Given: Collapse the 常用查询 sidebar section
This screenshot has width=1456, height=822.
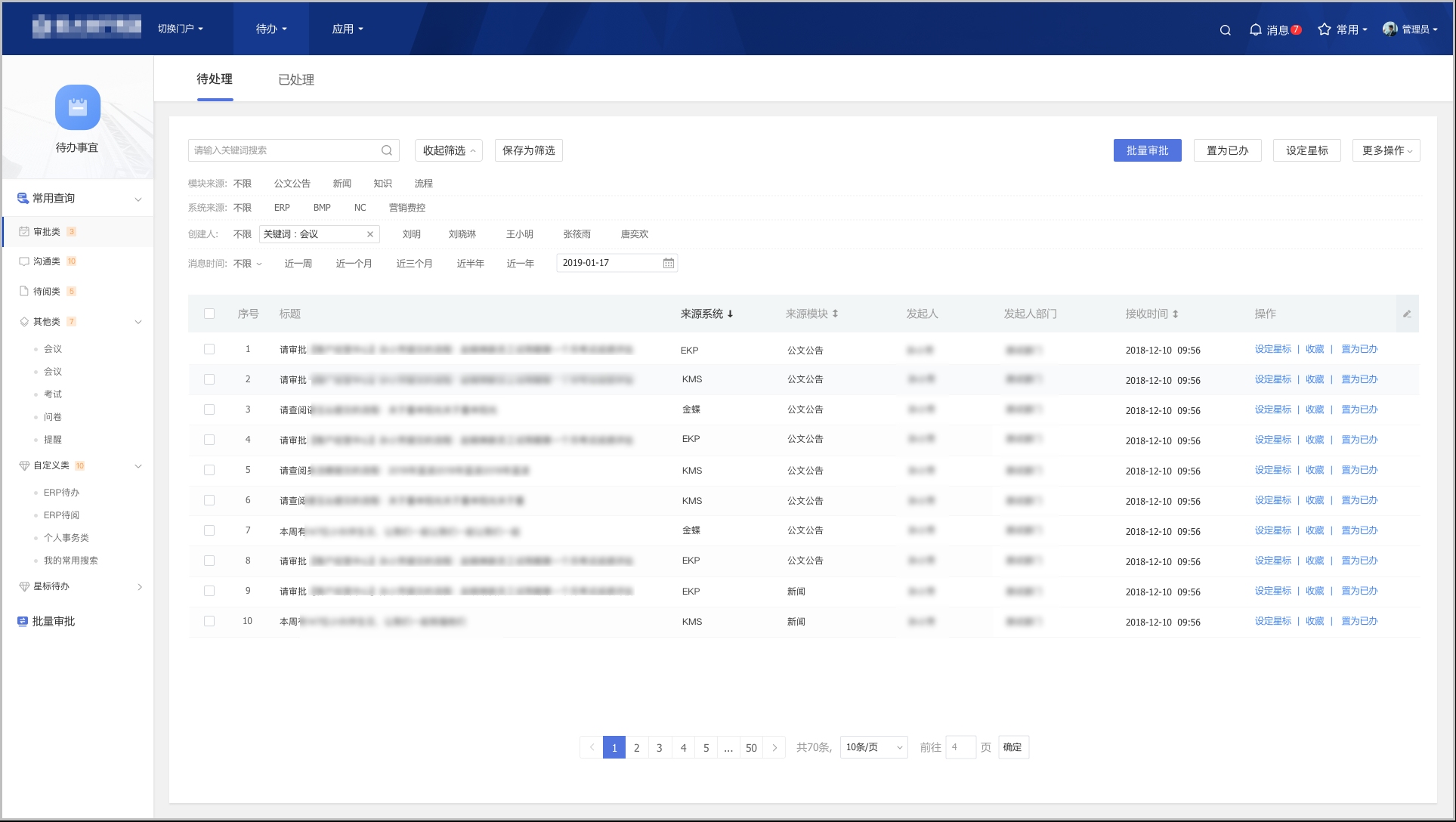Looking at the screenshot, I should pos(138,199).
